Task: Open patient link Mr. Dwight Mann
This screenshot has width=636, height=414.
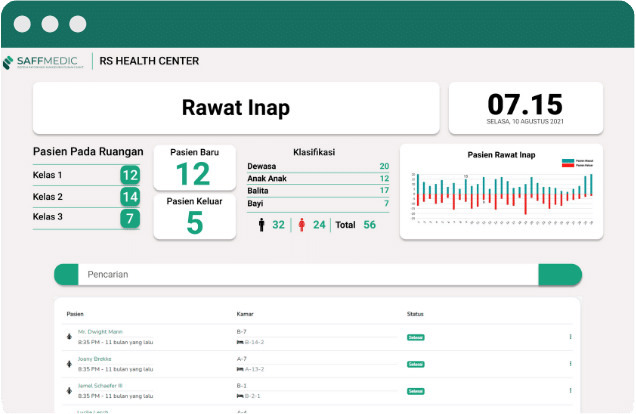Action: click(100, 331)
